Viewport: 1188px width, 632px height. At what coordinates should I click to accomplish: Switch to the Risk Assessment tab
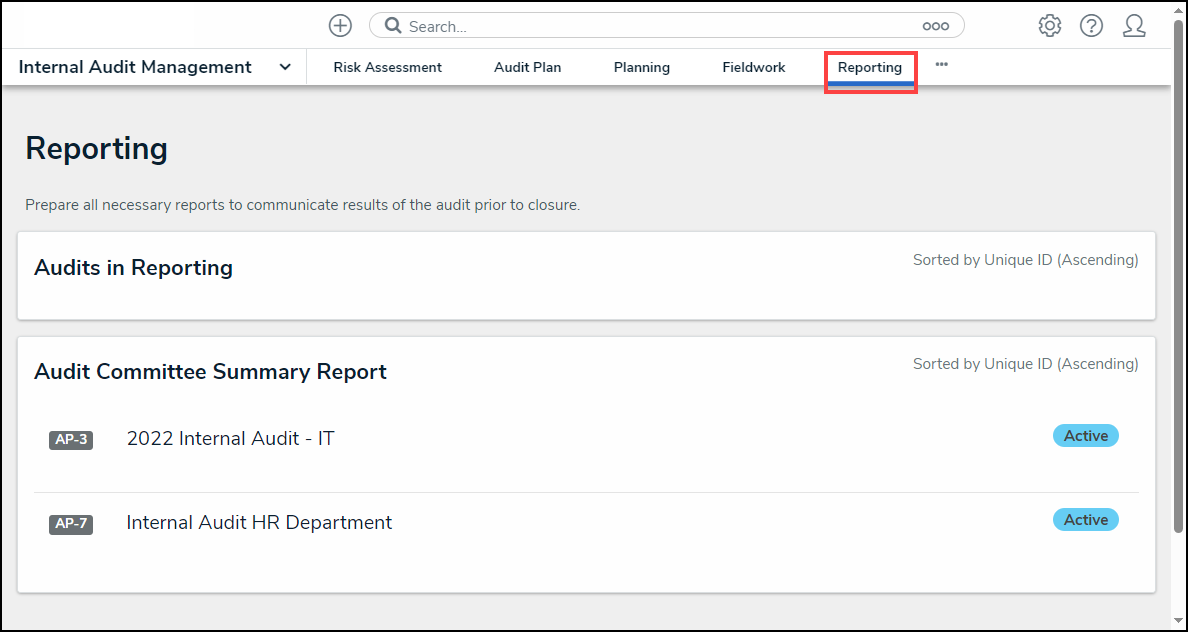coord(387,67)
